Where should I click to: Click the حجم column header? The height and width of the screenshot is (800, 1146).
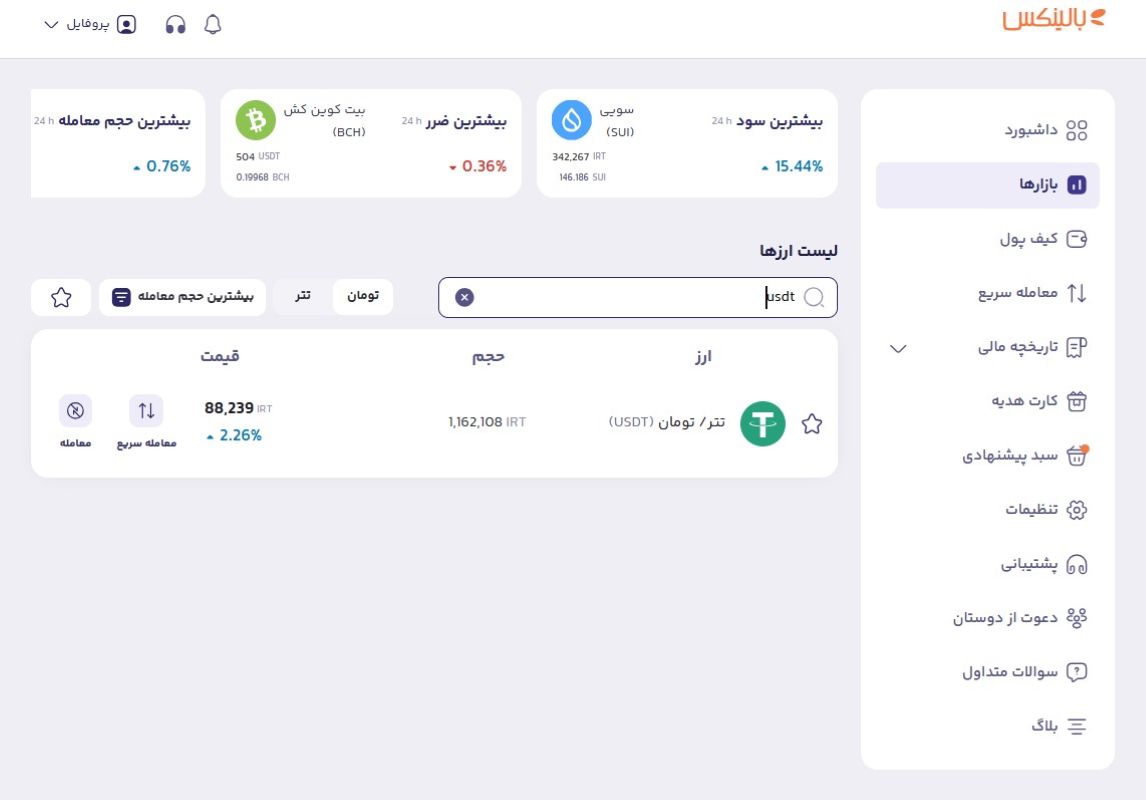(488, 357)
